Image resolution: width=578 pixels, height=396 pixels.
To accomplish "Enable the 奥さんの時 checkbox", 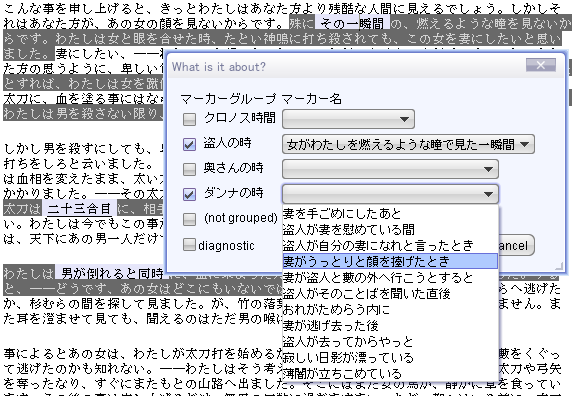I will [189, 169].
